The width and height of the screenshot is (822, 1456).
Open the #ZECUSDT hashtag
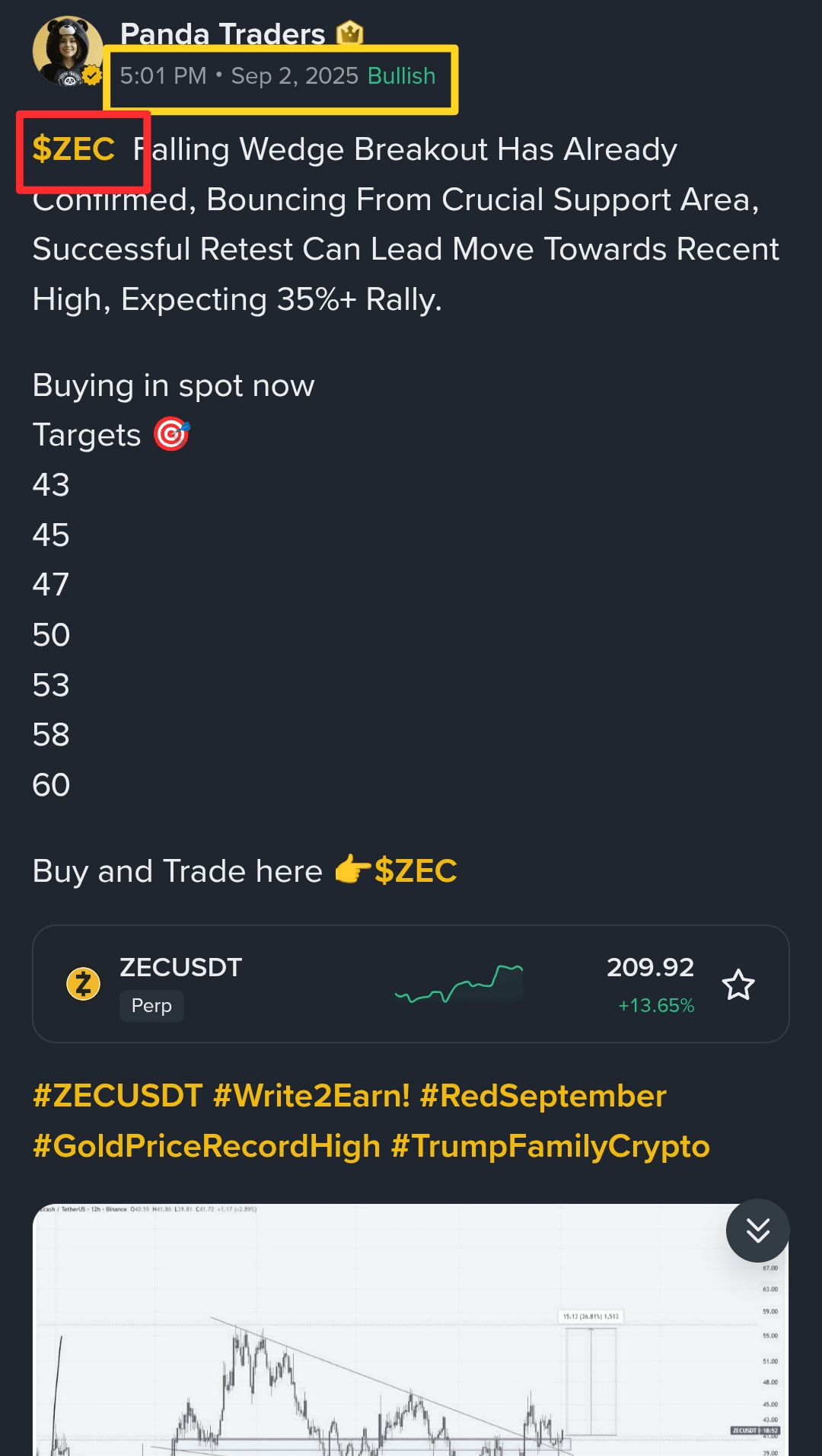click(x=118, y=1096)
